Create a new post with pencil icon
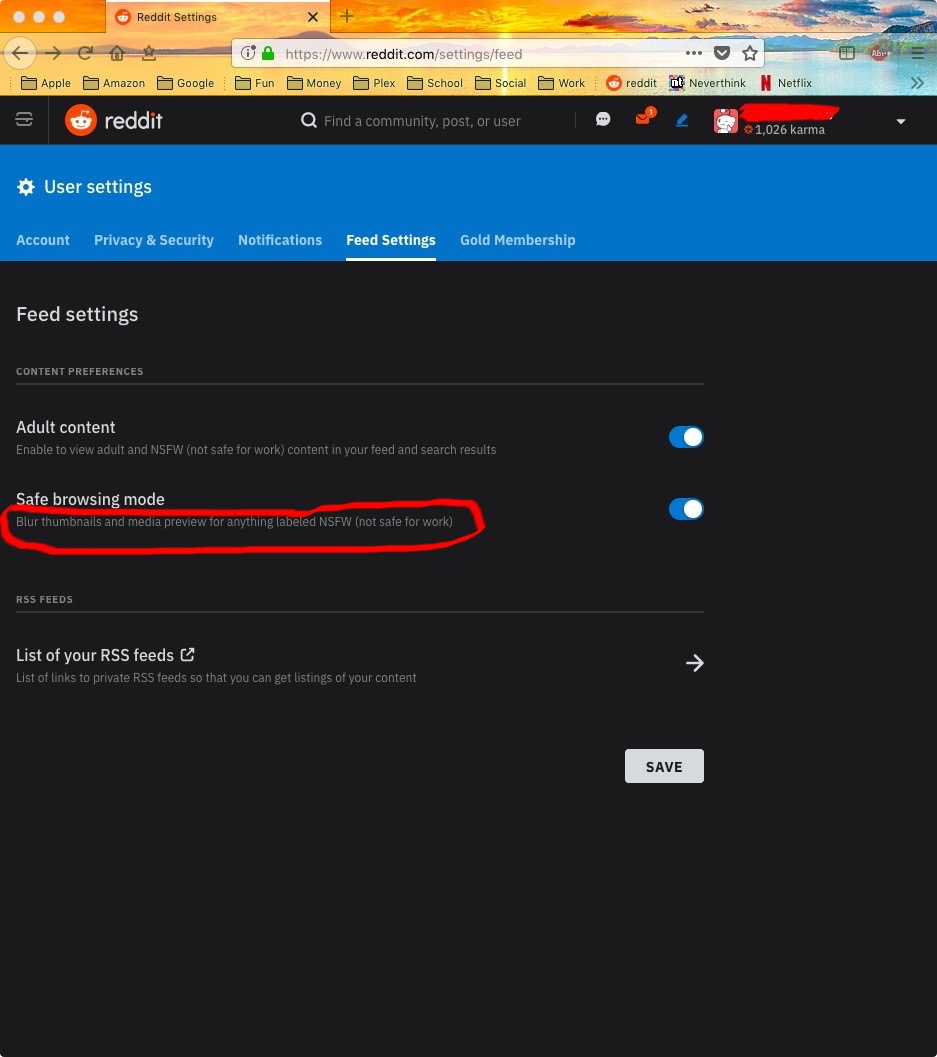 pyautogui.click(x=682, y=120)
